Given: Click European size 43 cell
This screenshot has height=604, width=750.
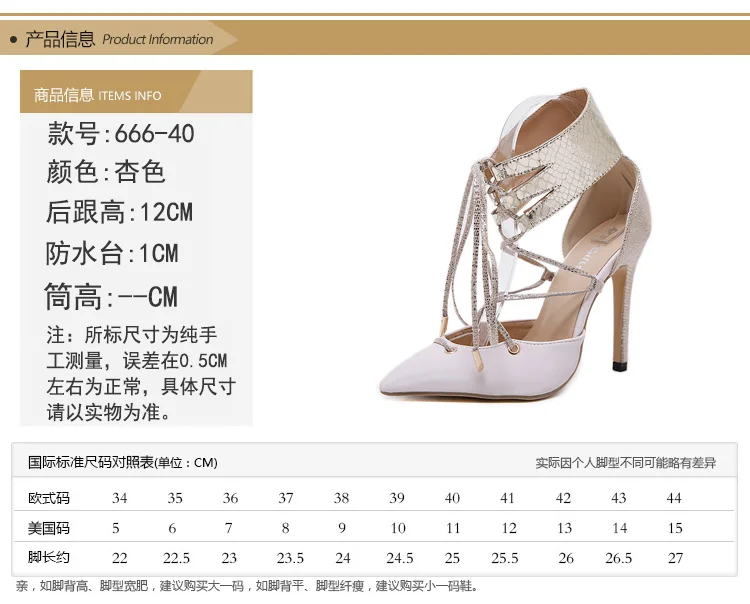Looking at the screenshot, I should tap(618, 498).
